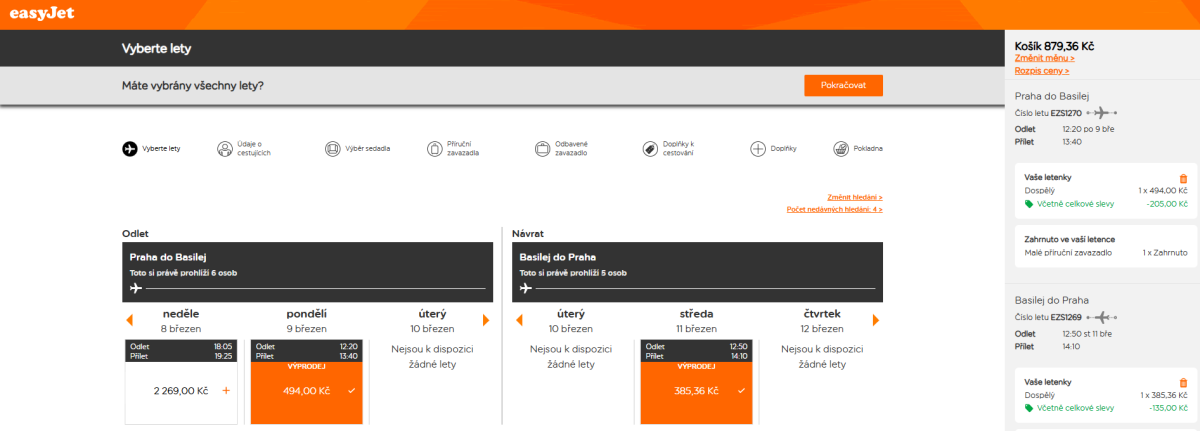Remove Basilej do Praha ticket via trash icon

1183,383
